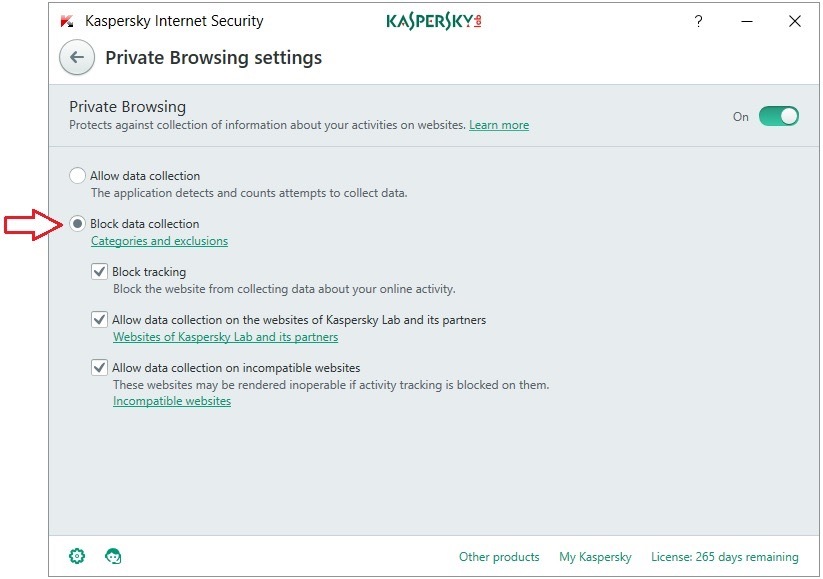Click the help question mark icon
Image resolution: width=823 pixels, height=579 pixels.
[x=698, y=21]
